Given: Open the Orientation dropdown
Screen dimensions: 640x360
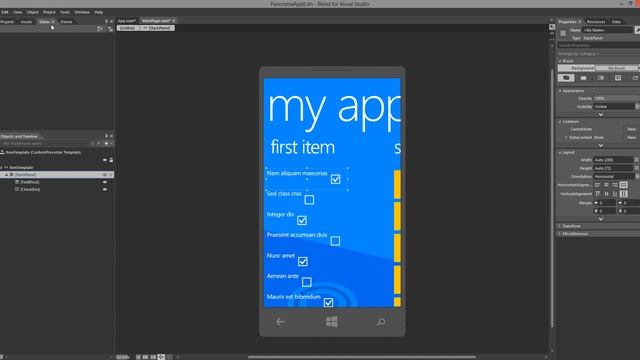Looking at the screenshot, I should tap(616, 176).
